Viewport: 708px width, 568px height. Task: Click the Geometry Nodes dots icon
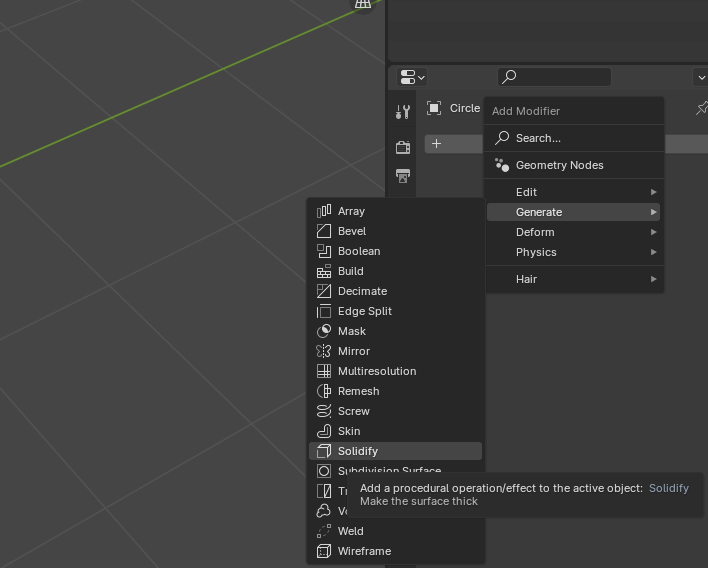pyautogui.click(x=502, y=165)
